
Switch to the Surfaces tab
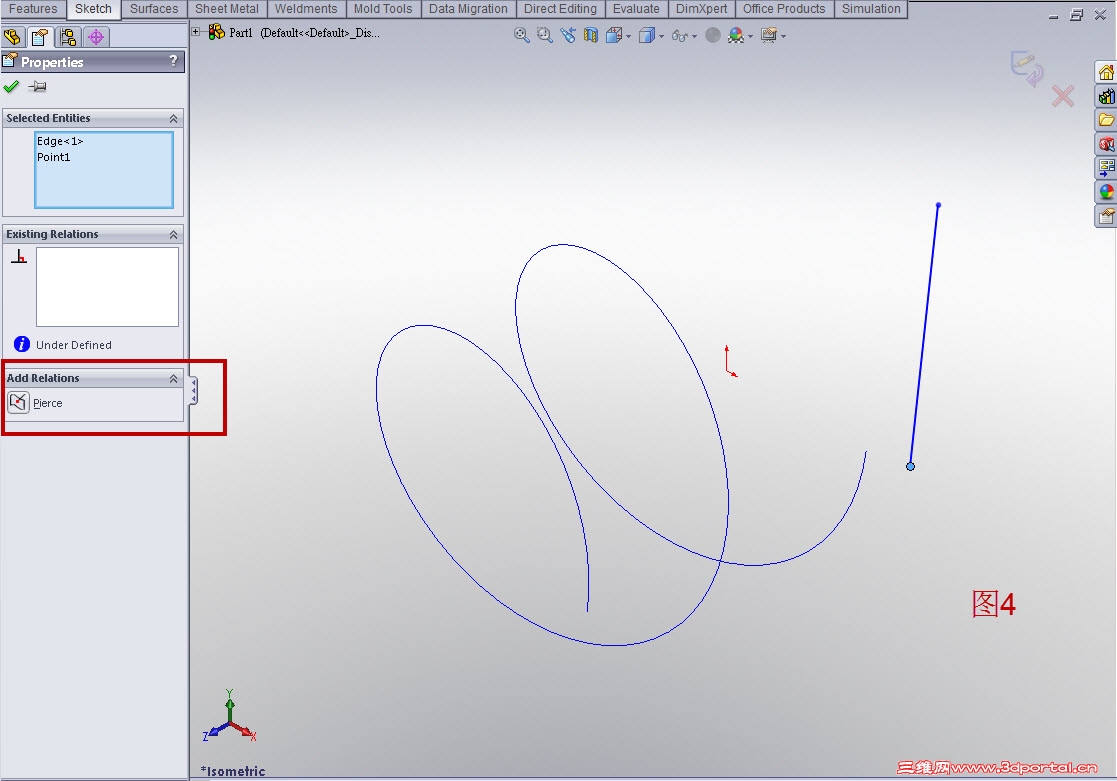[x=154, y=9]
